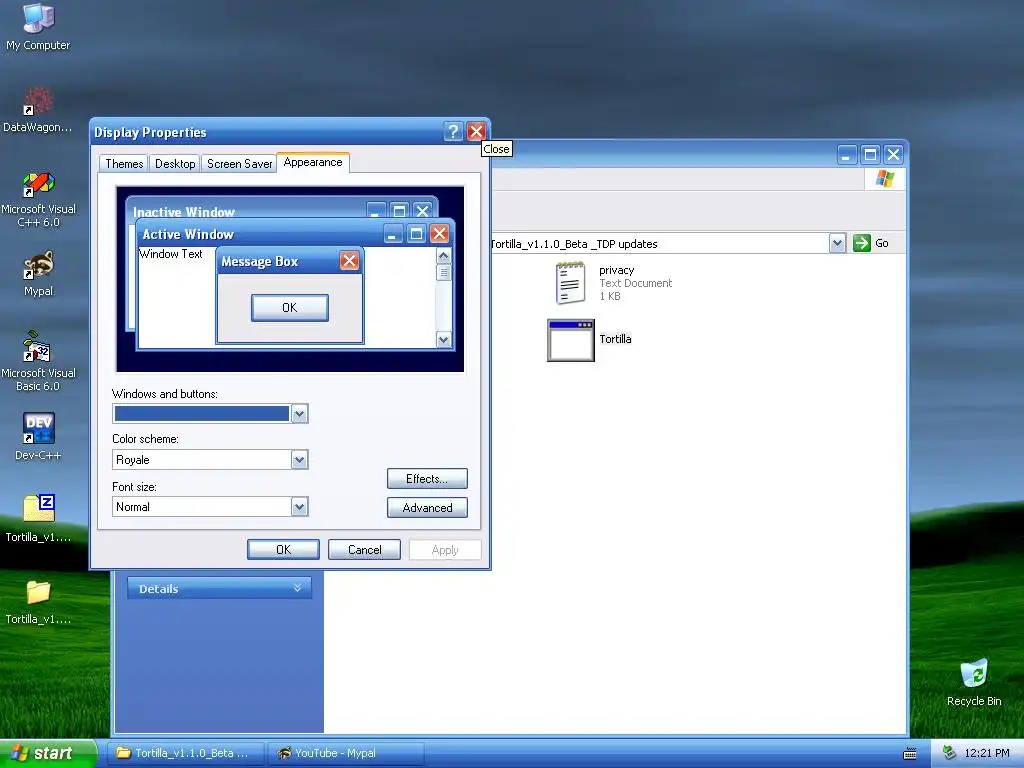Select the Tortilla application icon in Explorer
The image size is (1024, 768).
570,340
